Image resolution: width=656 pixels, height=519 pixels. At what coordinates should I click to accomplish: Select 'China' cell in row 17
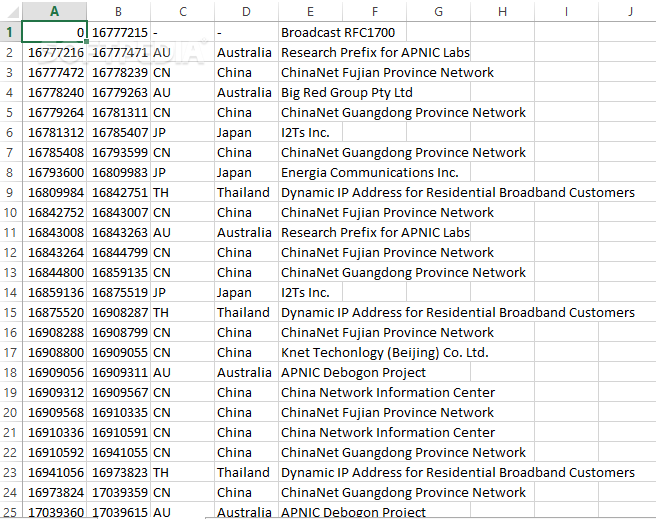tap(246, 353)
